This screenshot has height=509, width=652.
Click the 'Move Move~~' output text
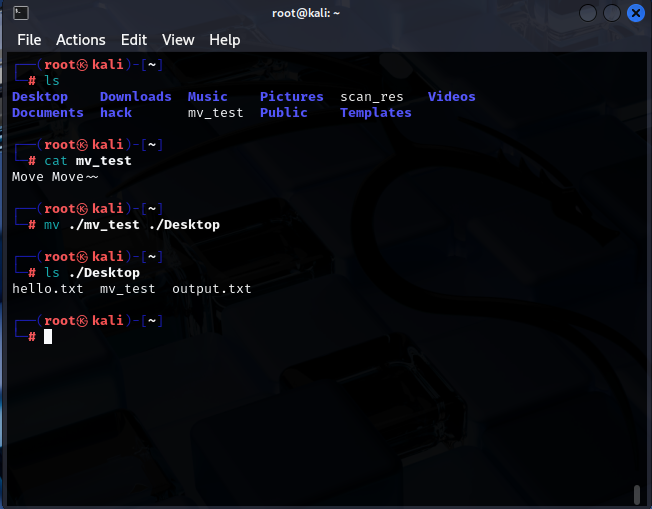(x=55, y=177)
